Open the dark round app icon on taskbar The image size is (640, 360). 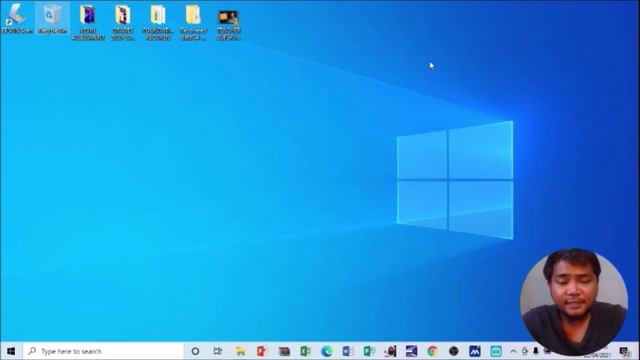tap(454, 351)
